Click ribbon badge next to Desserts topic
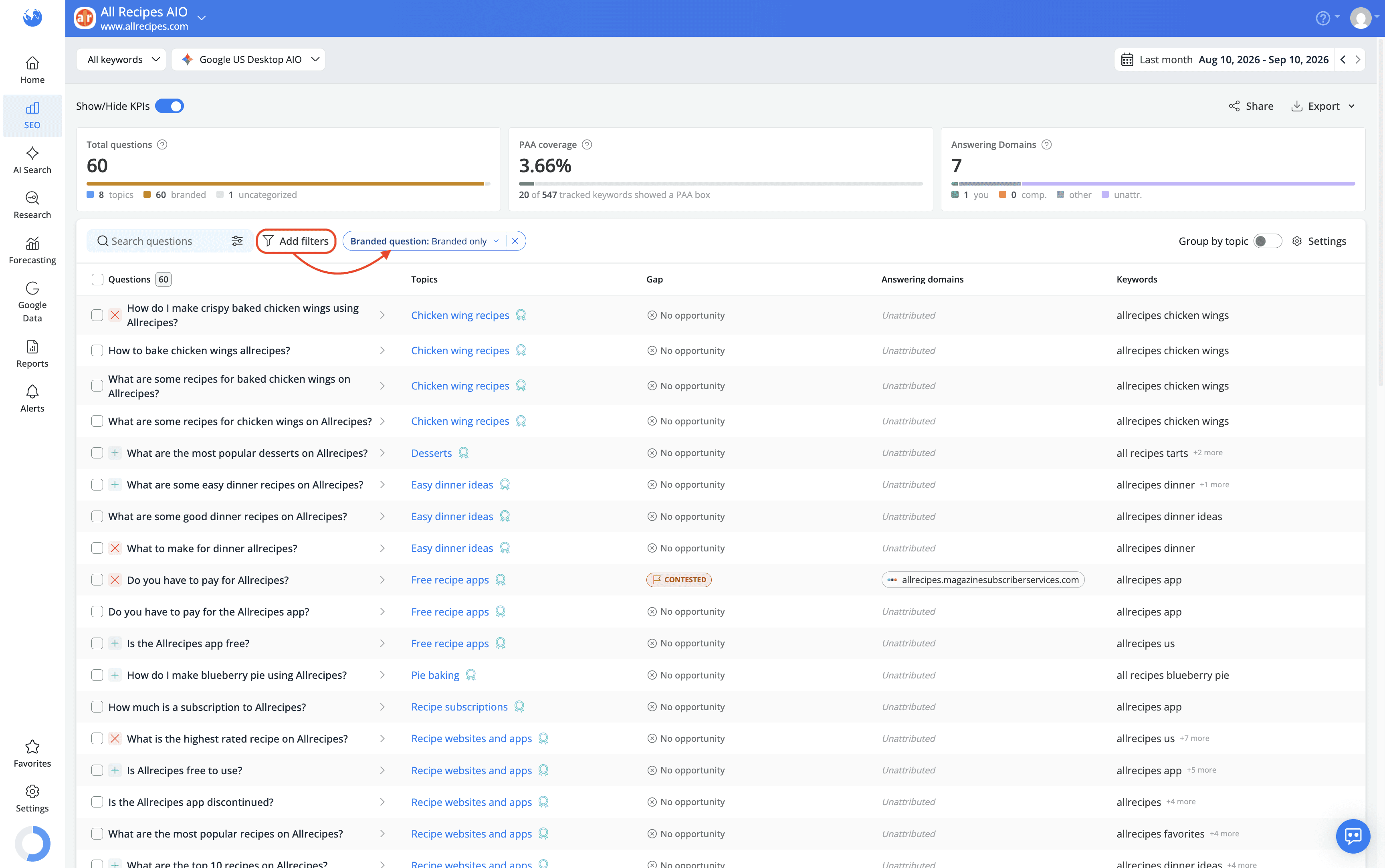Image resolution: width=1385 pixels, height=868 pixels. tap(464, 453)
